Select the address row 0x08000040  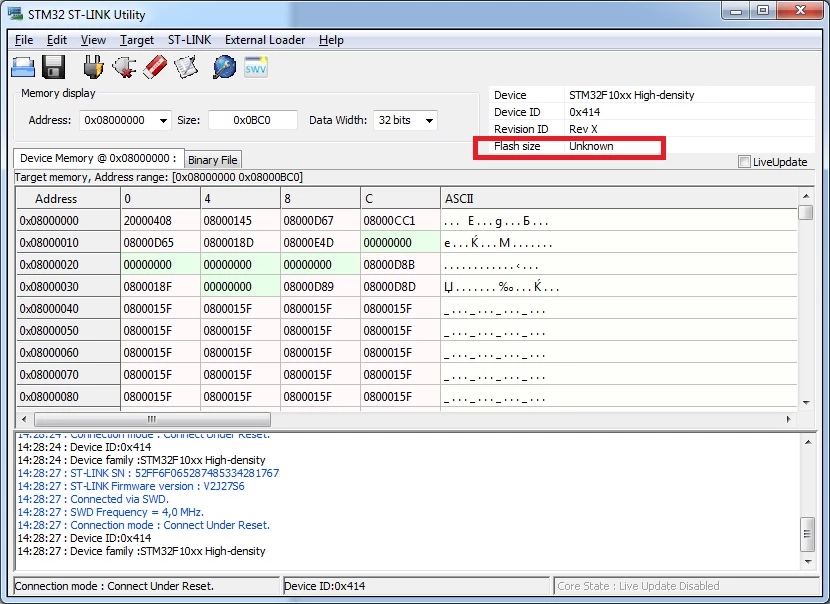coord(68,309)
